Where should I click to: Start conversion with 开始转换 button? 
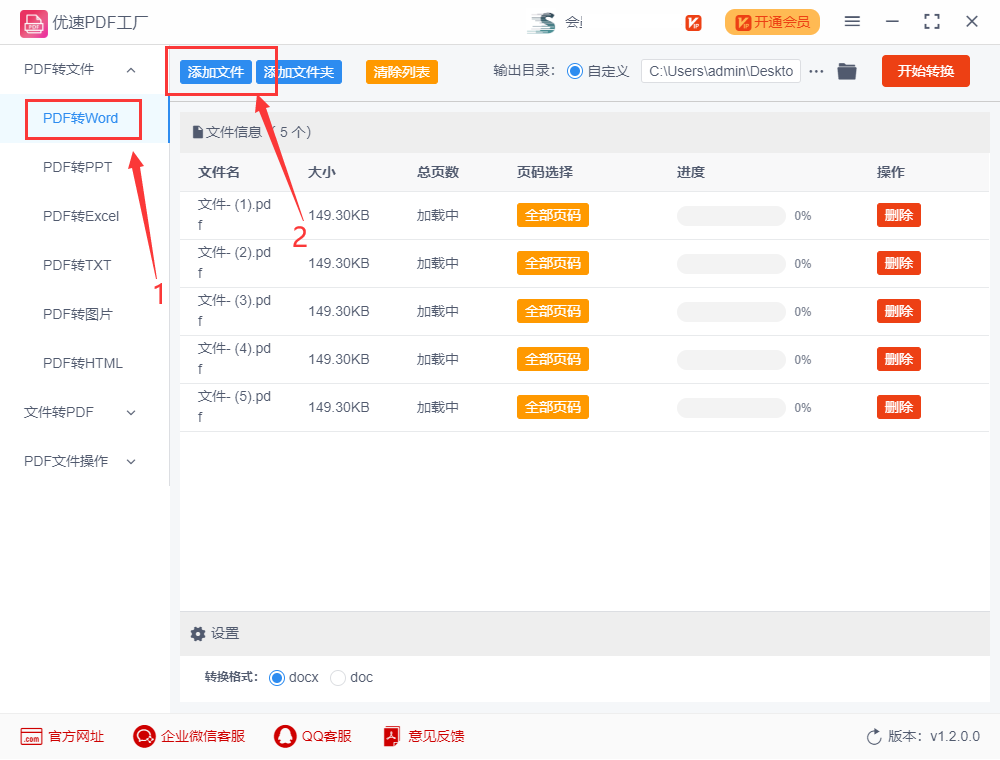[925, 71]
